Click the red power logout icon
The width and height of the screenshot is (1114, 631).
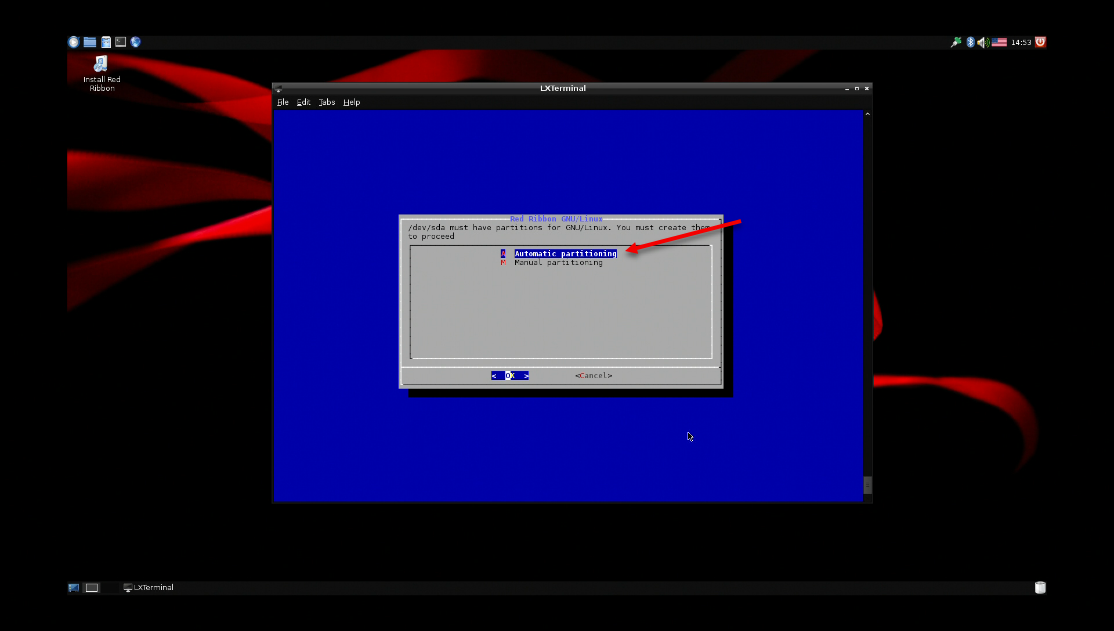click(1040, 42)
